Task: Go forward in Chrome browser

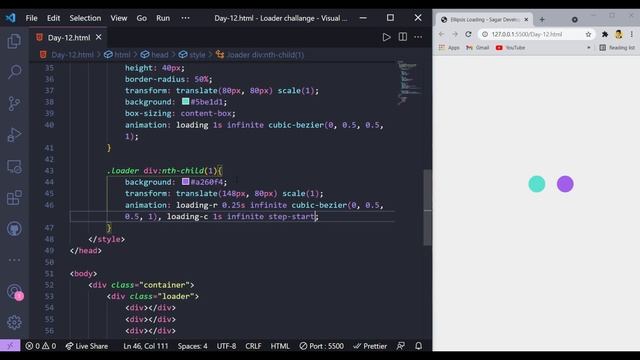Action: tap(455, 34)
